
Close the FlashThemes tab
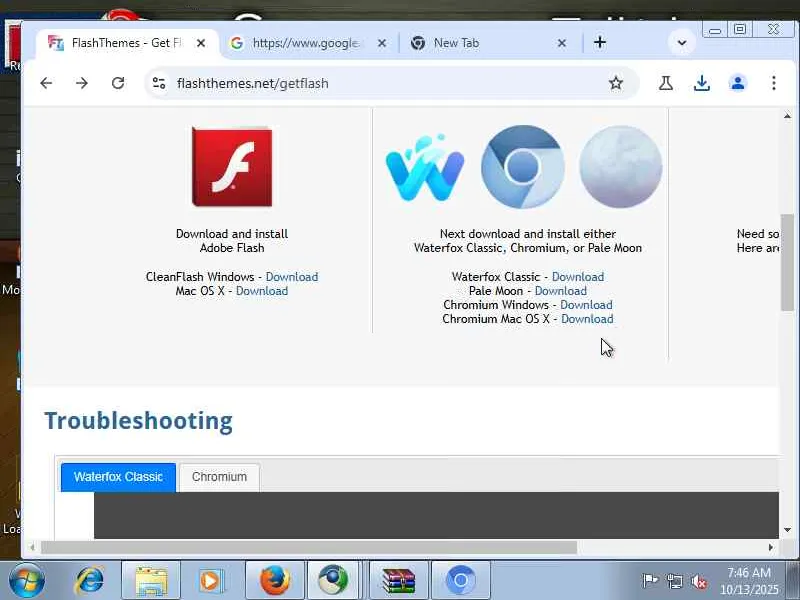point(201,43)
